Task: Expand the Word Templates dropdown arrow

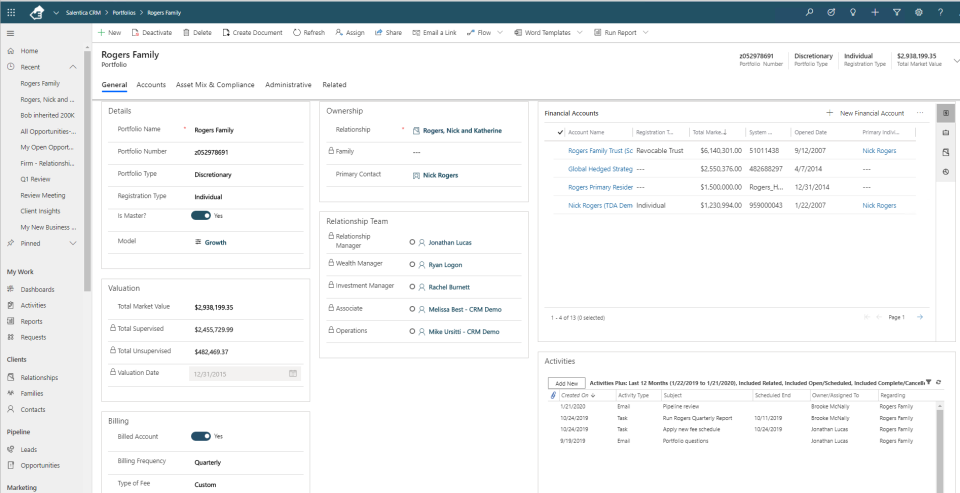Action: pos(579,32)
